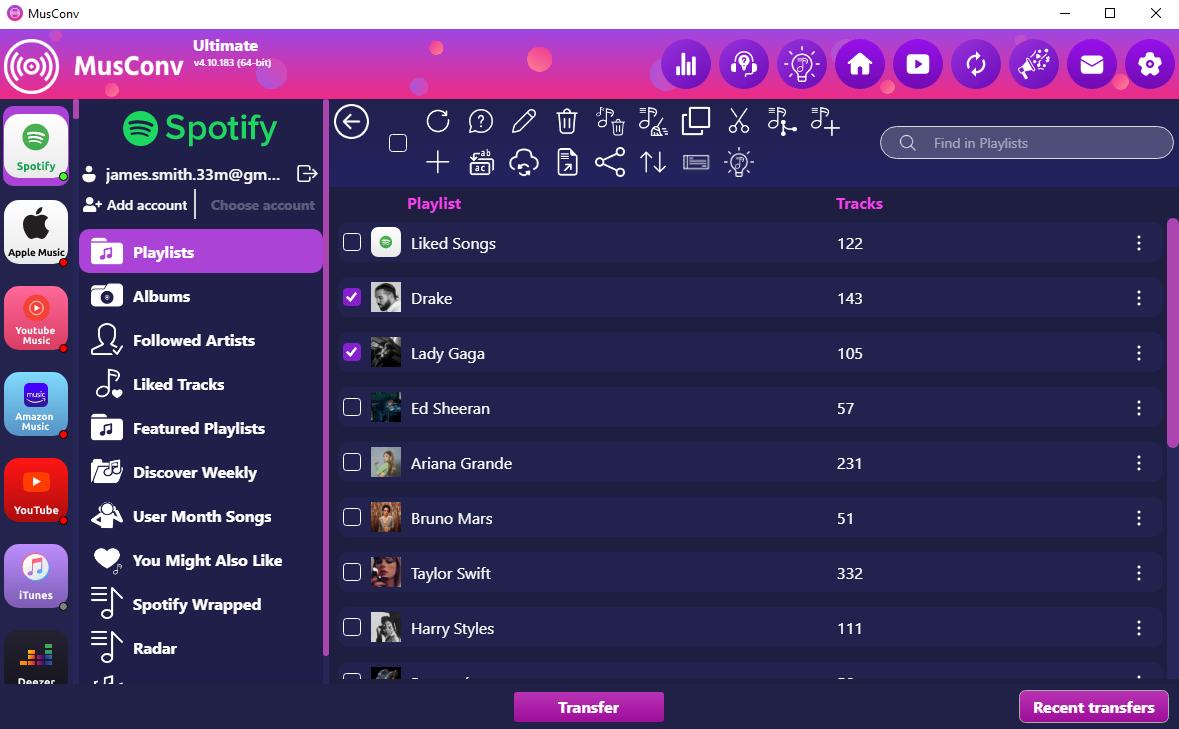
Task: Click the trash delete icon
Action: 567,121
